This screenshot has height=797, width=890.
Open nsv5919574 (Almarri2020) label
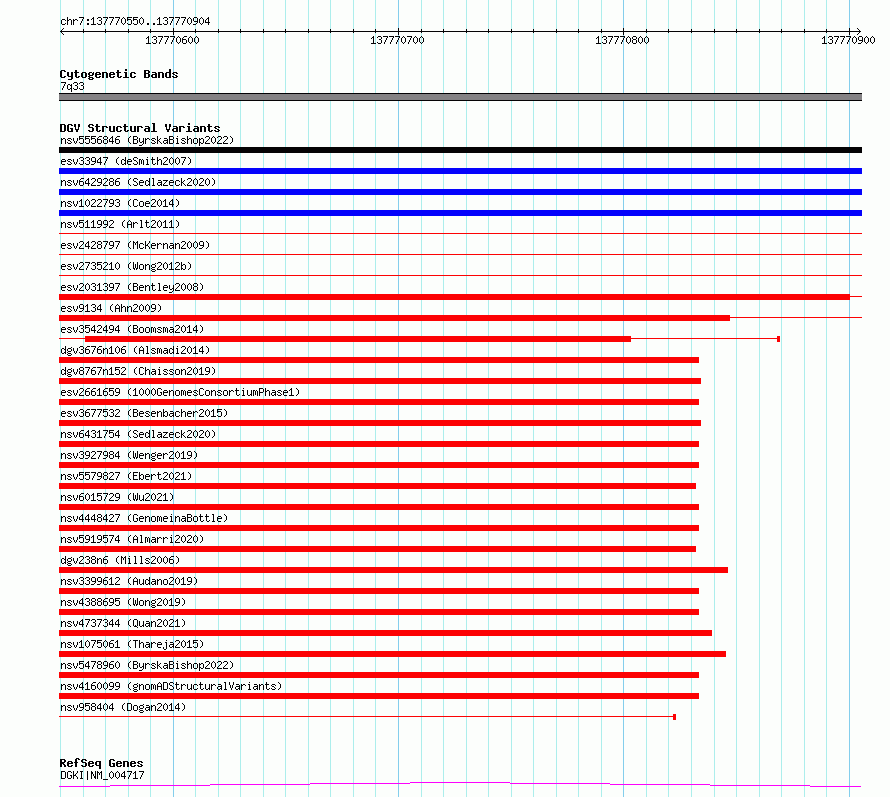point(132,539)
